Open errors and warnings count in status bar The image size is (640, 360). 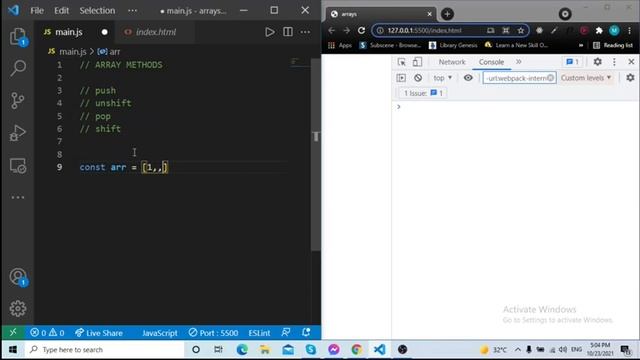click(x=47, y=333)
